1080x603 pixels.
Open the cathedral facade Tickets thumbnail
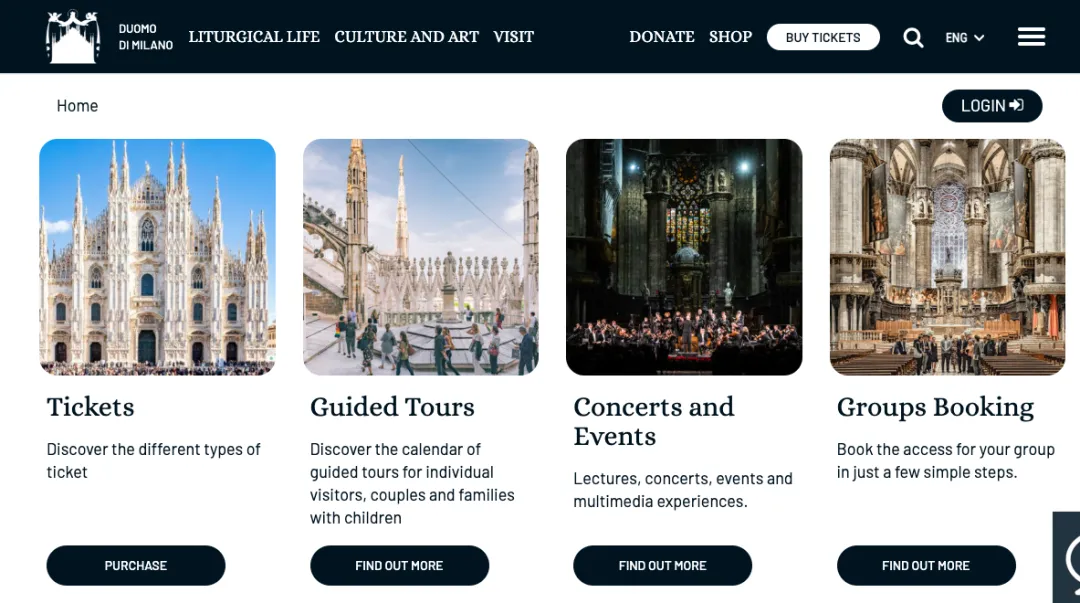(158, 257)
